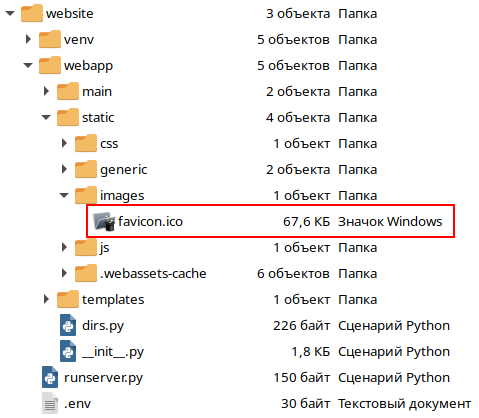Expand the venv folder
The width and height of the screenshot is (479, 418).
pyautogui.click(x=28, y=39)
